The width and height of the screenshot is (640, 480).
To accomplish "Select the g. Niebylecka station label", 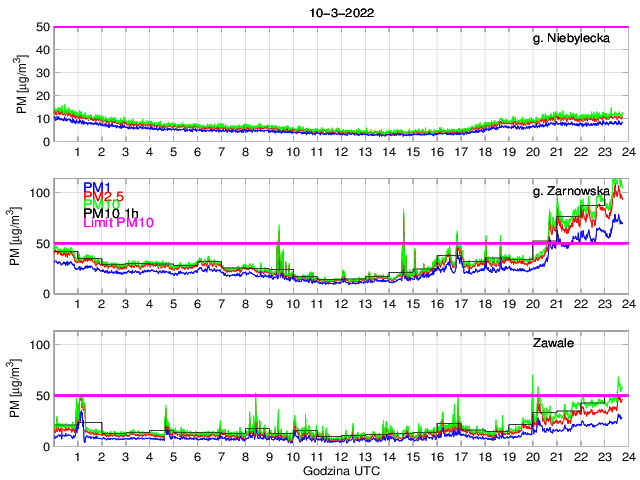I will pyautogui.click(x=571, y=38).
